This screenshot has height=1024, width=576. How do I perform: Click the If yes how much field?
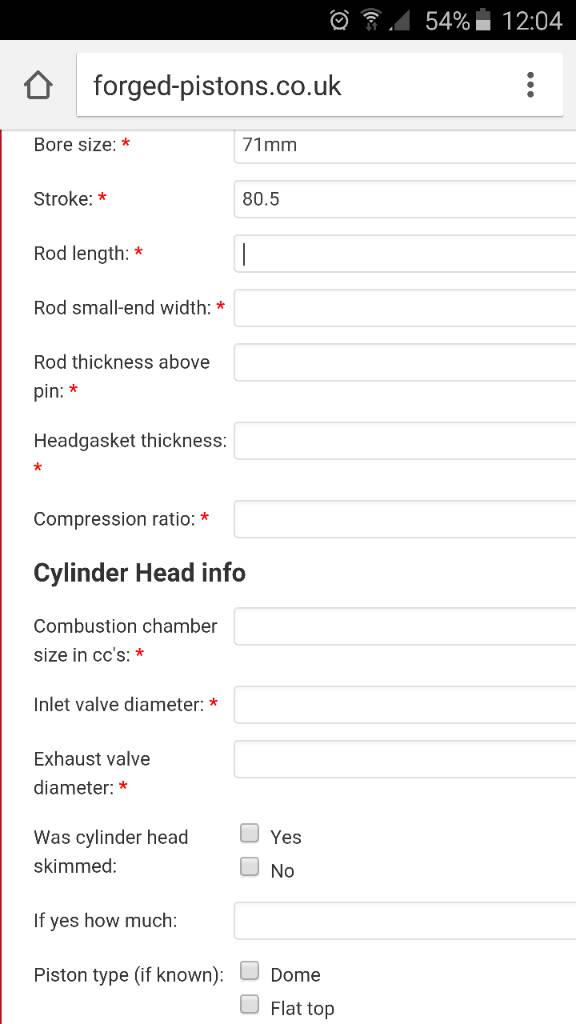click(405, 921)
